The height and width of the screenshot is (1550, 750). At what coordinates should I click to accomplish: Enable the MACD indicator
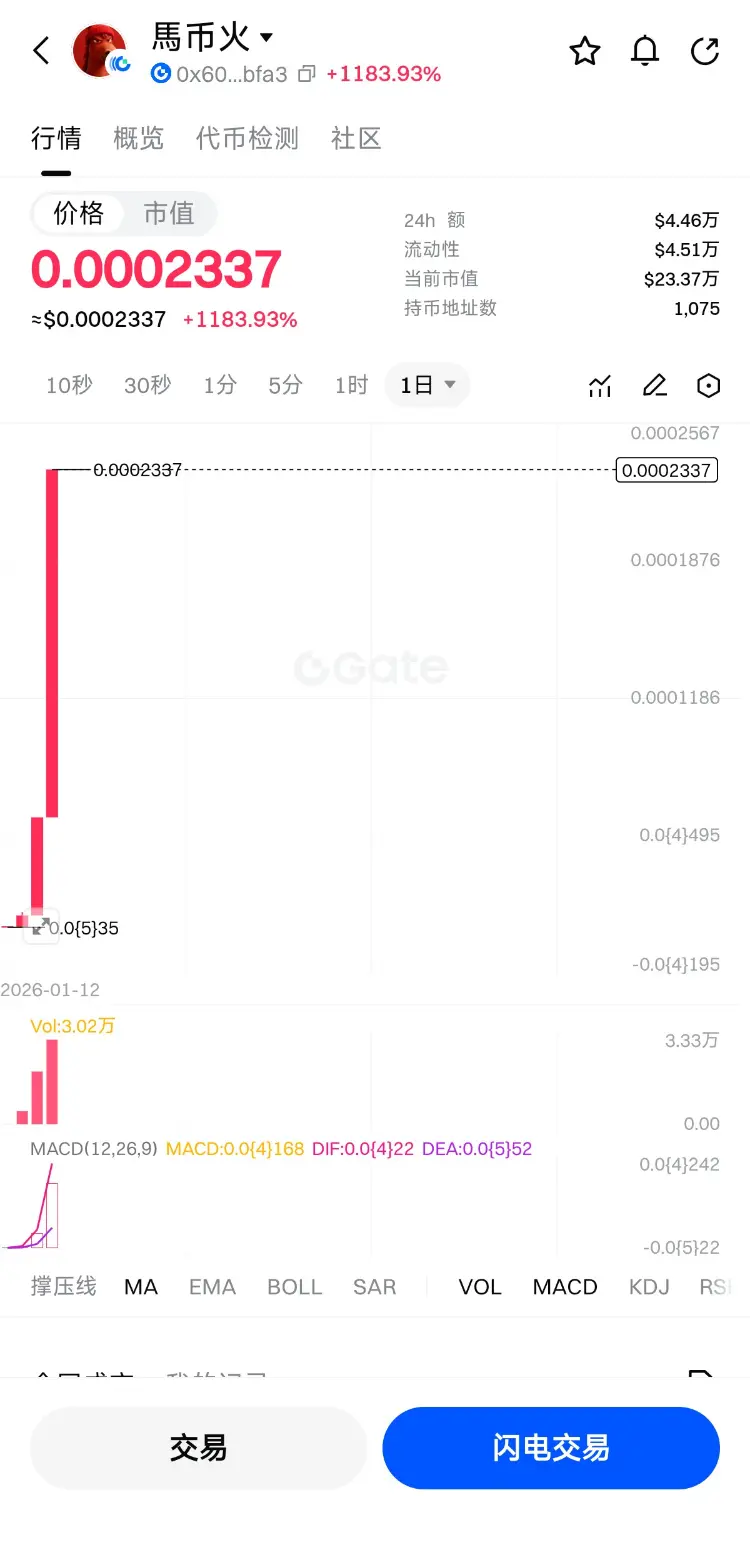pos(565,1287)
